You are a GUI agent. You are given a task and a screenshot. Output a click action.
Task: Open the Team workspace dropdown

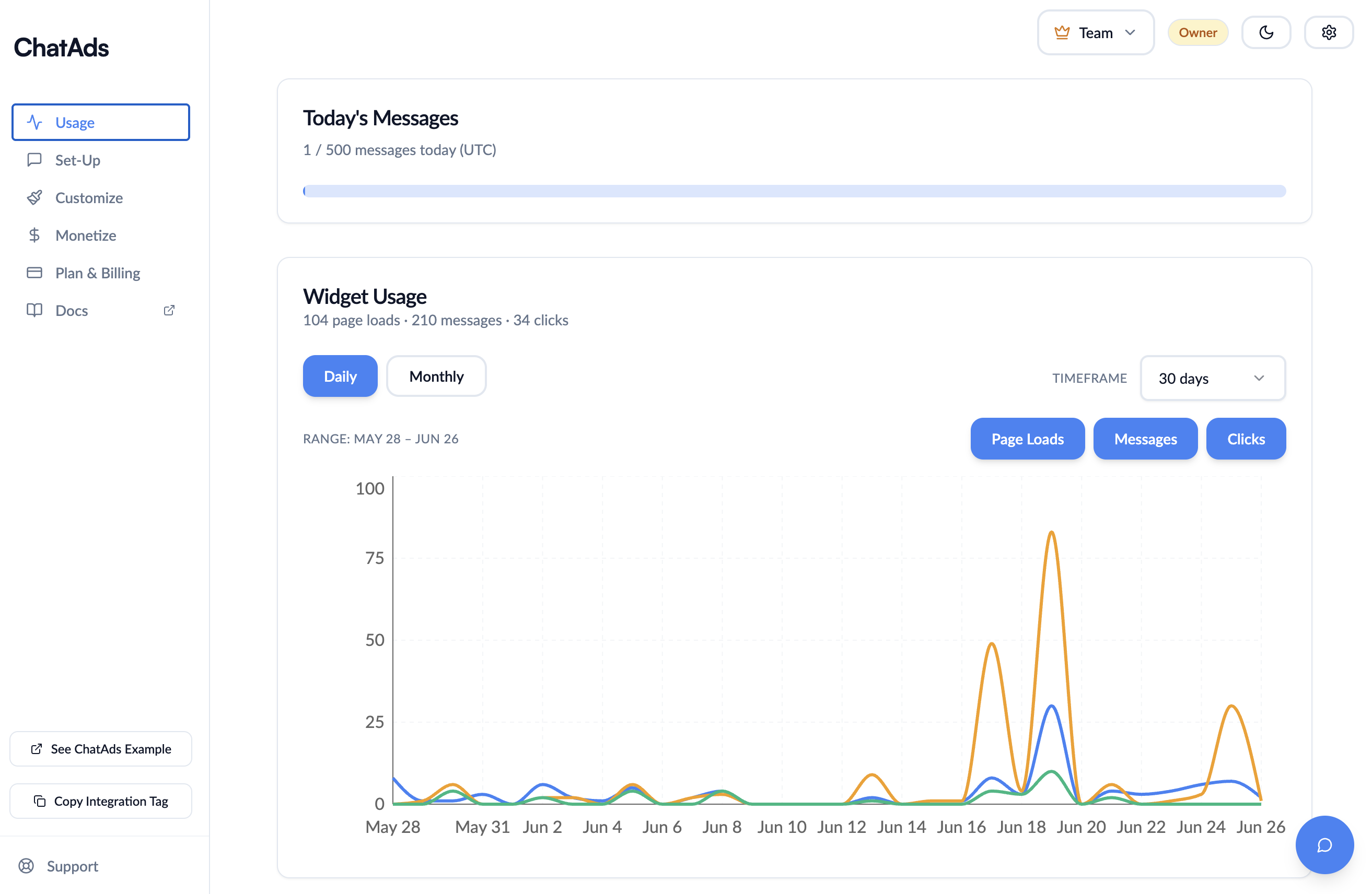point(1095,33)
